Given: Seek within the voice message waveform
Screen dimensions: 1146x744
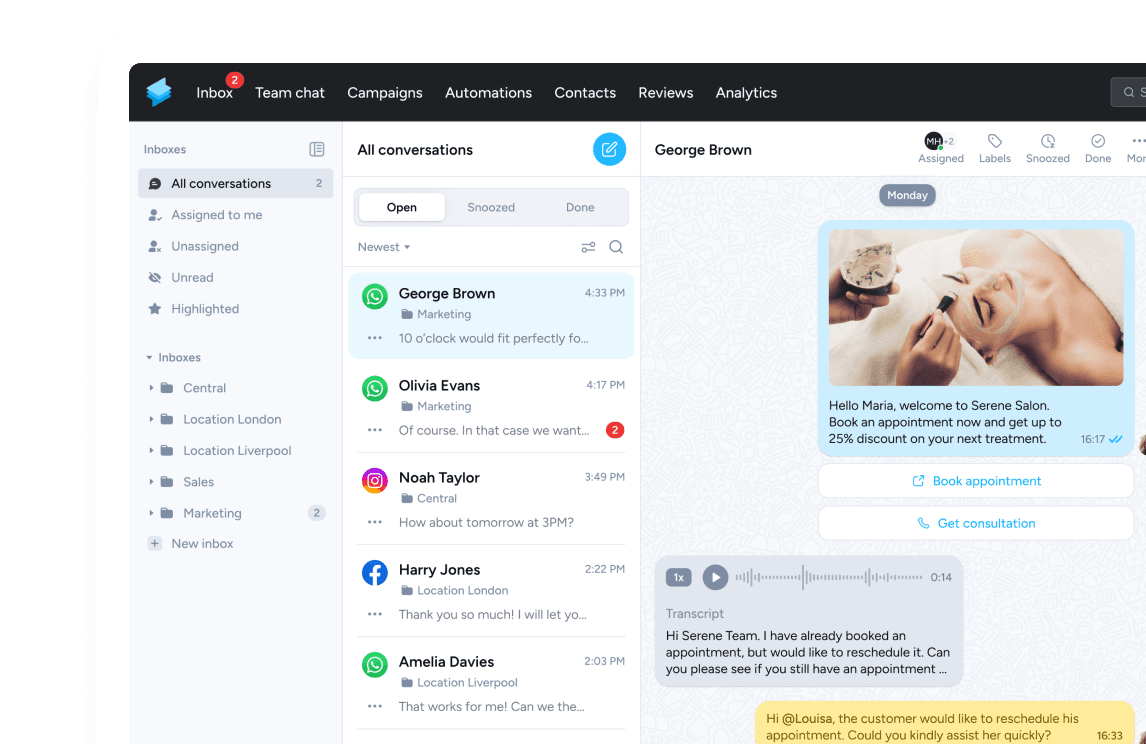Looking at the screenshot, I should point(828,577).
